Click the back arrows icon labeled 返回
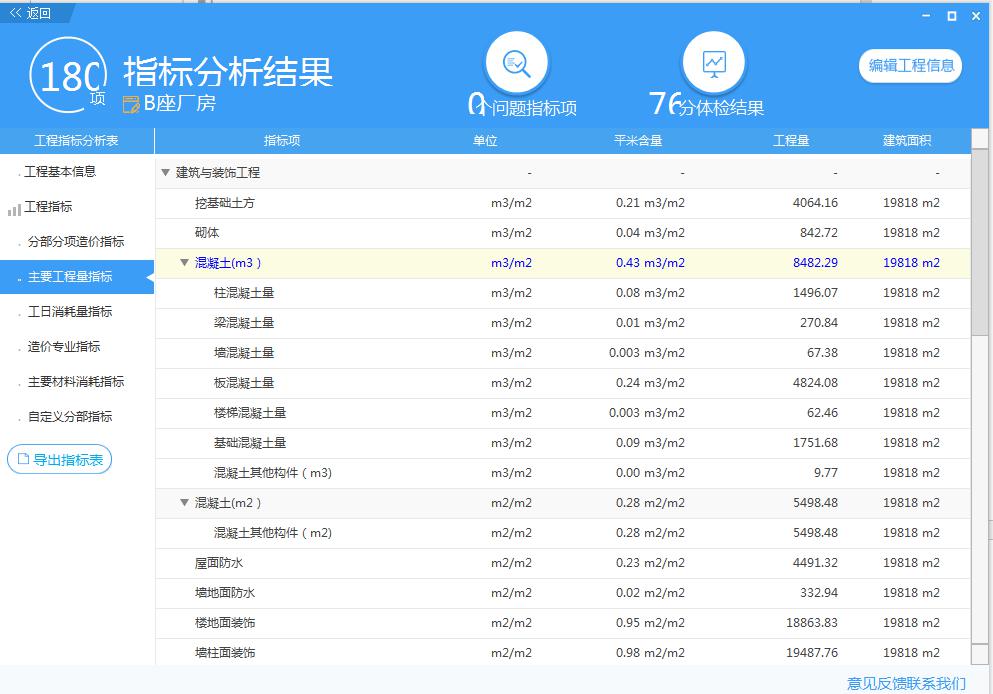Viewport: 993px width, 694px height. coord(16,13)
